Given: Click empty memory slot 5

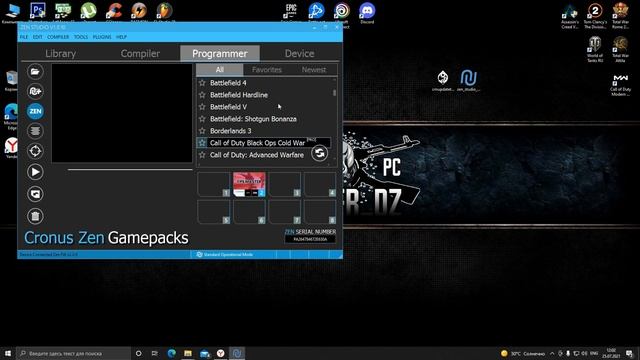Looking at the screenshot, I should click(x=214, y=212).
